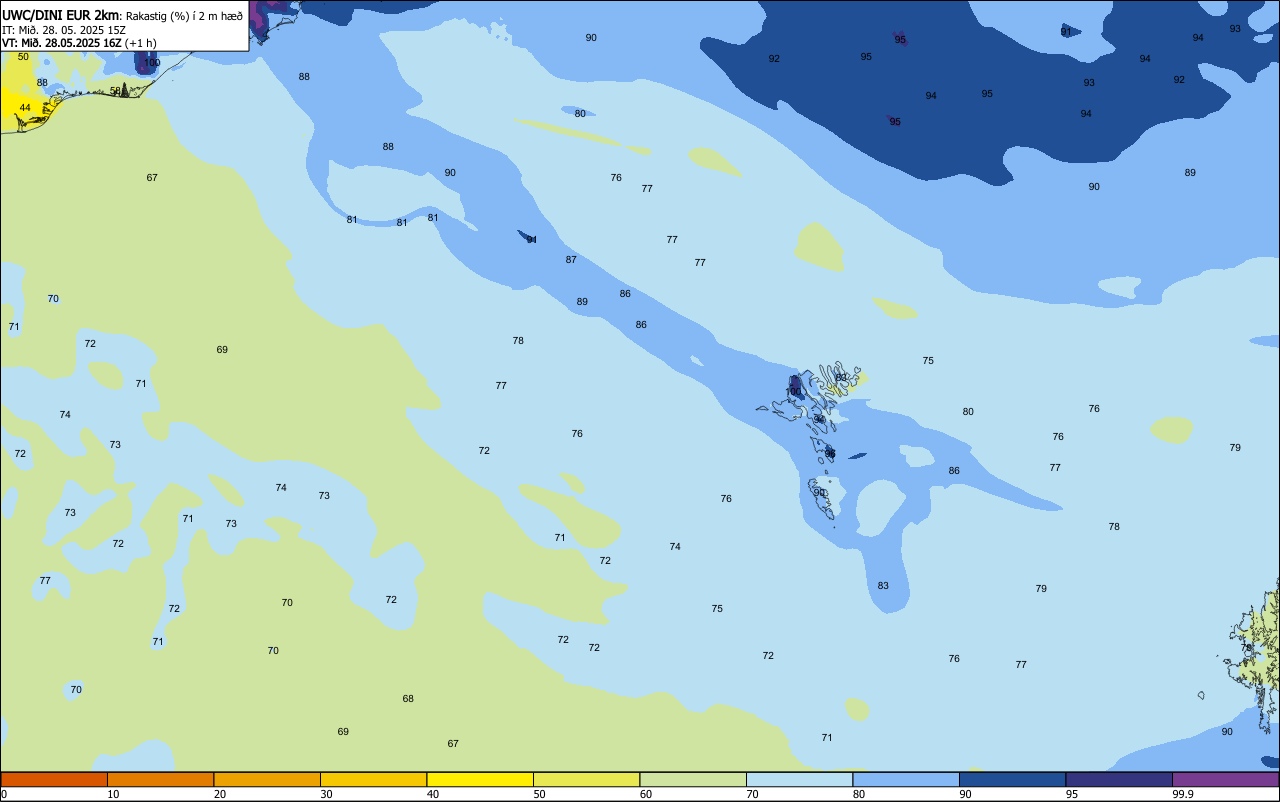Click the '30' tick label on legend scale
The image size is (1280, 802).
(x=326, y=794)
